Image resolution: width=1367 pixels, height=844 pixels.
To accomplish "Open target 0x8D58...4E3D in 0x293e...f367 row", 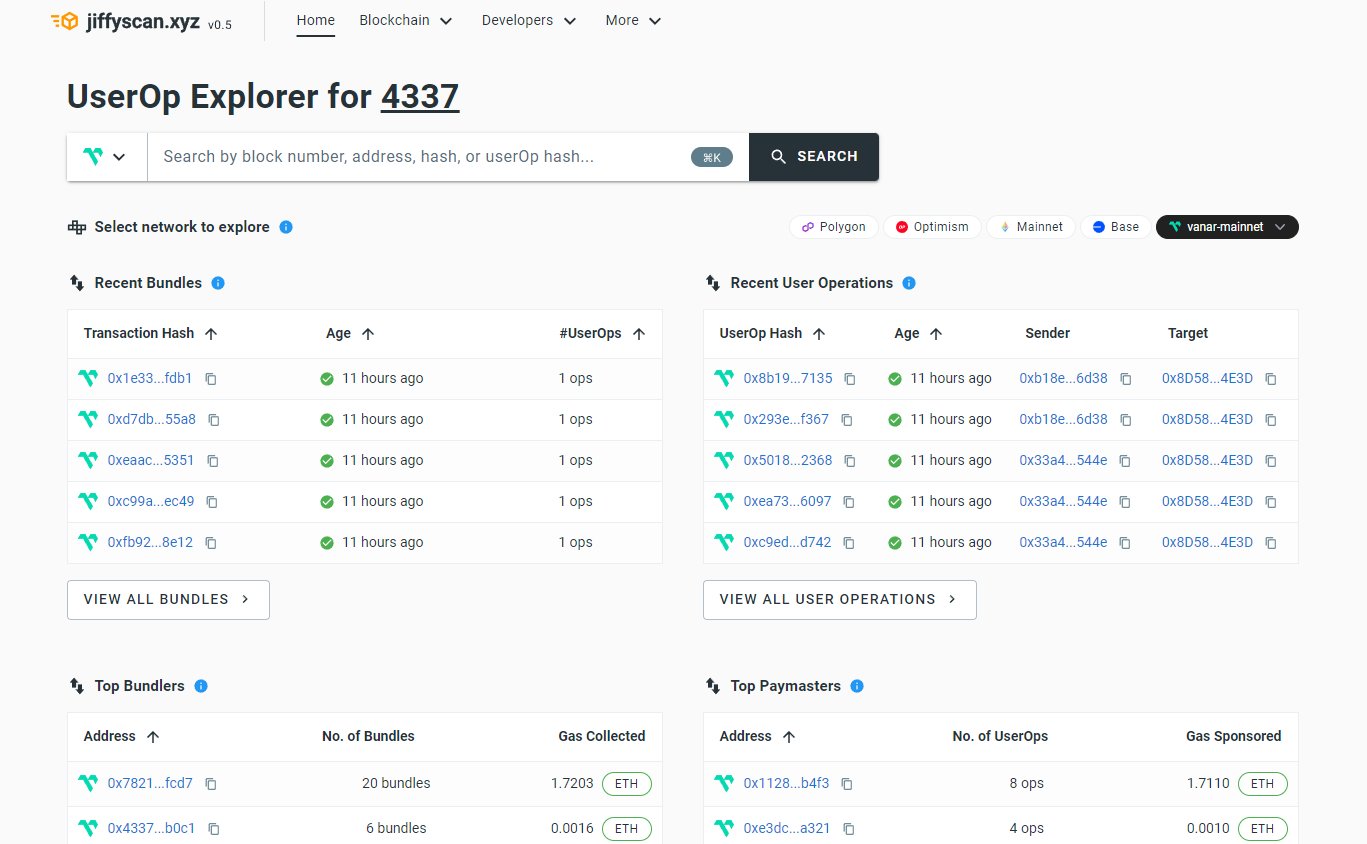I will (x=1207, y=420).
